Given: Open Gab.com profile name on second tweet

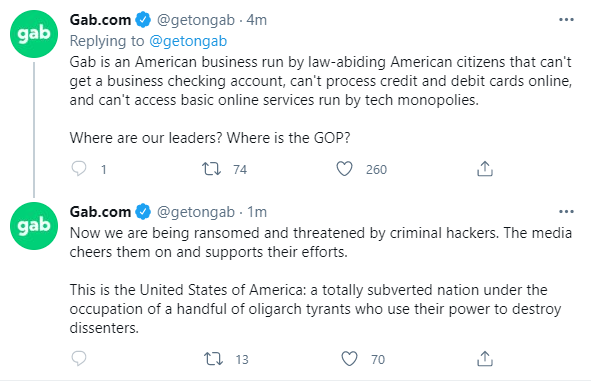Looking at the screenshot, I should point(100,212).
